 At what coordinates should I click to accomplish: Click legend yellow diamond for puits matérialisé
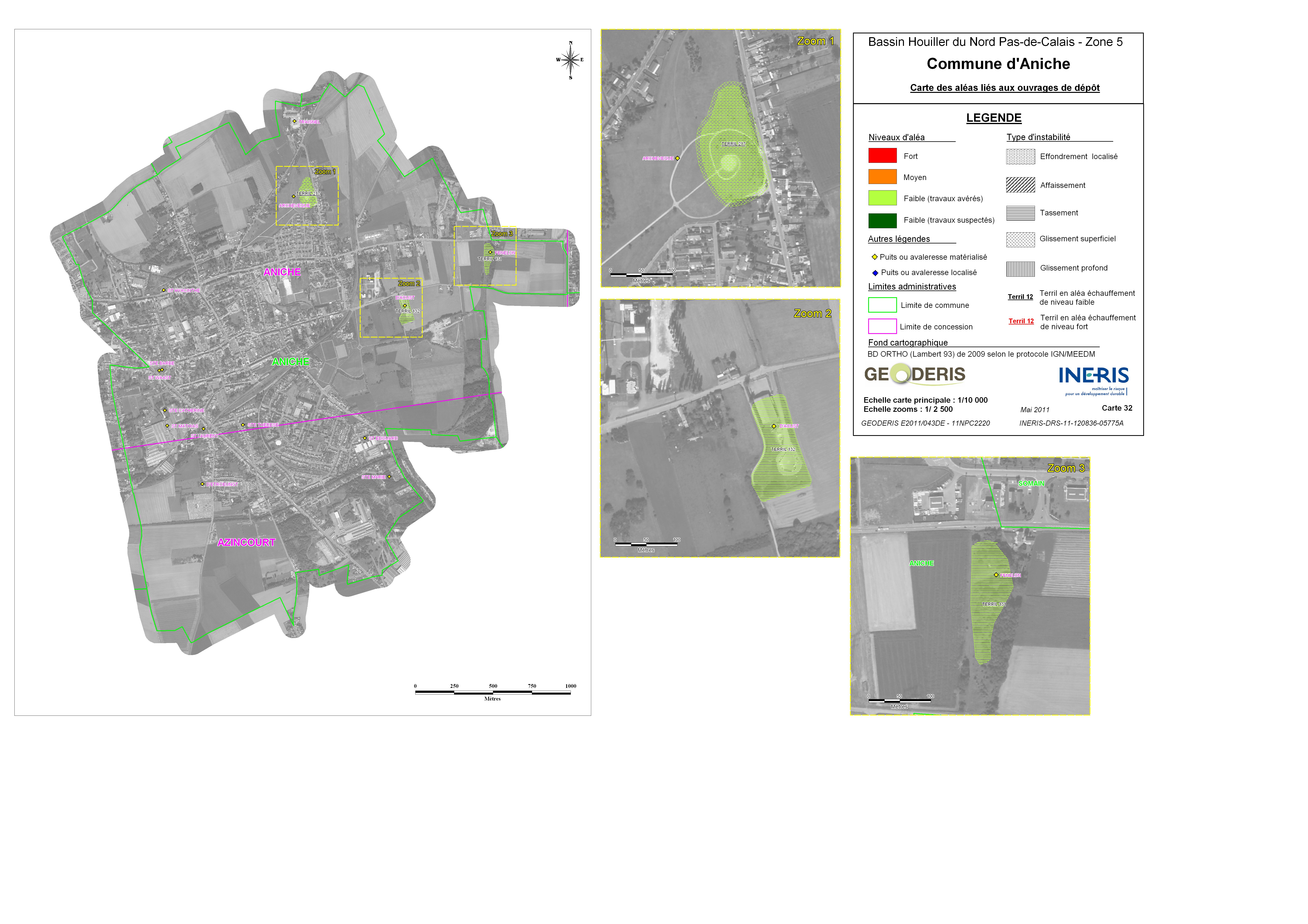[875, 257]
